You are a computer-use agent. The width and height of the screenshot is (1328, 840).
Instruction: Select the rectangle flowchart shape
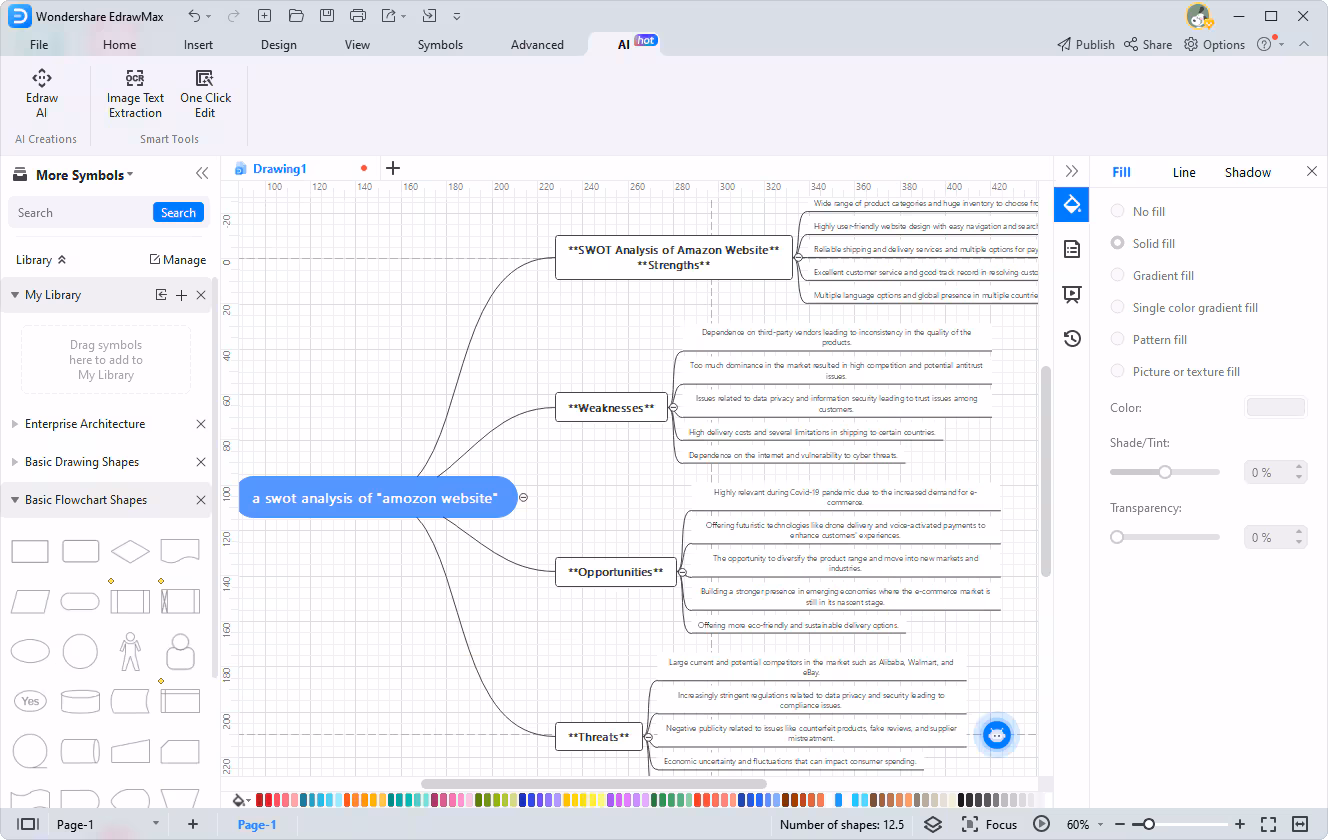pyautogui.click(x=30, y=551)
